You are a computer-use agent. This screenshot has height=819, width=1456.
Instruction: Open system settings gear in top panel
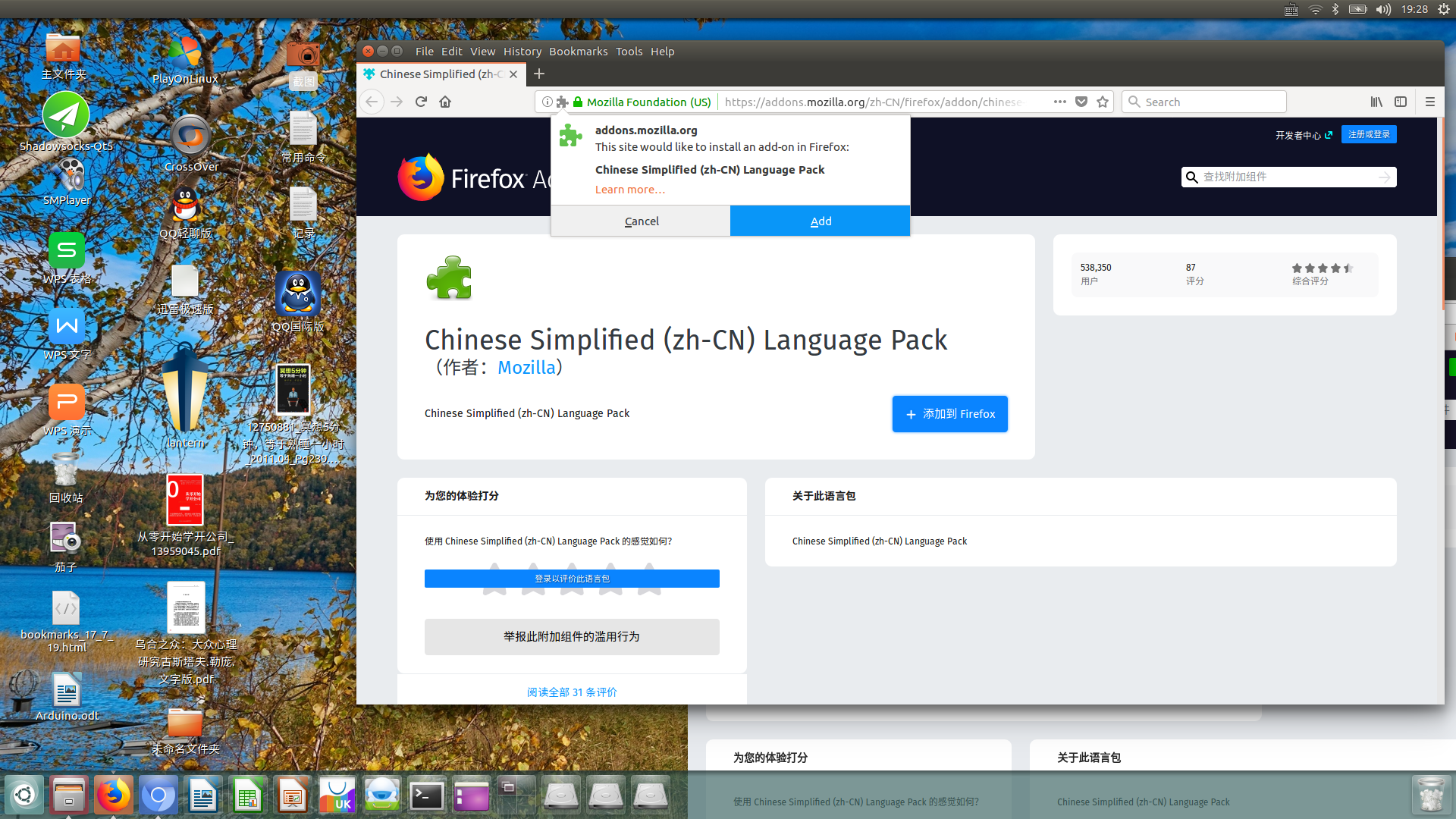[1444, 9]
